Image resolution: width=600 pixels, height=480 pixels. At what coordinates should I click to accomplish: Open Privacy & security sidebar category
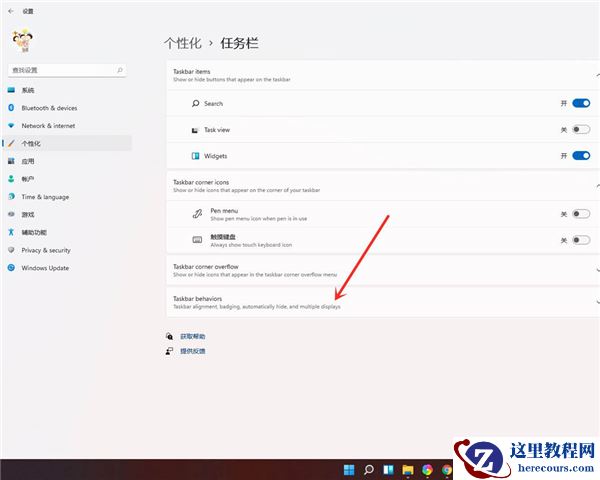tap(67, 250)
